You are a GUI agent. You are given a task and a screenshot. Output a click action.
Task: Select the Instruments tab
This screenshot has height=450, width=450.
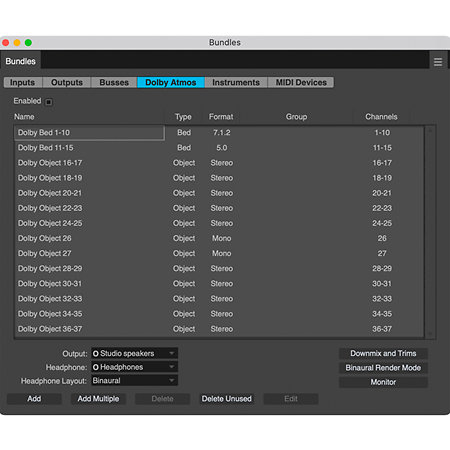tap(236, 82)
